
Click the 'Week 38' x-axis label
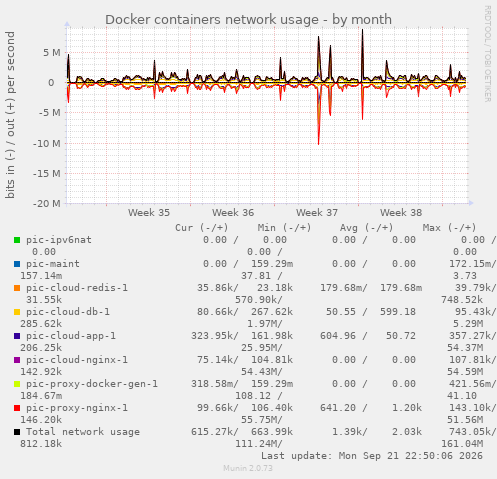point(401,213)
